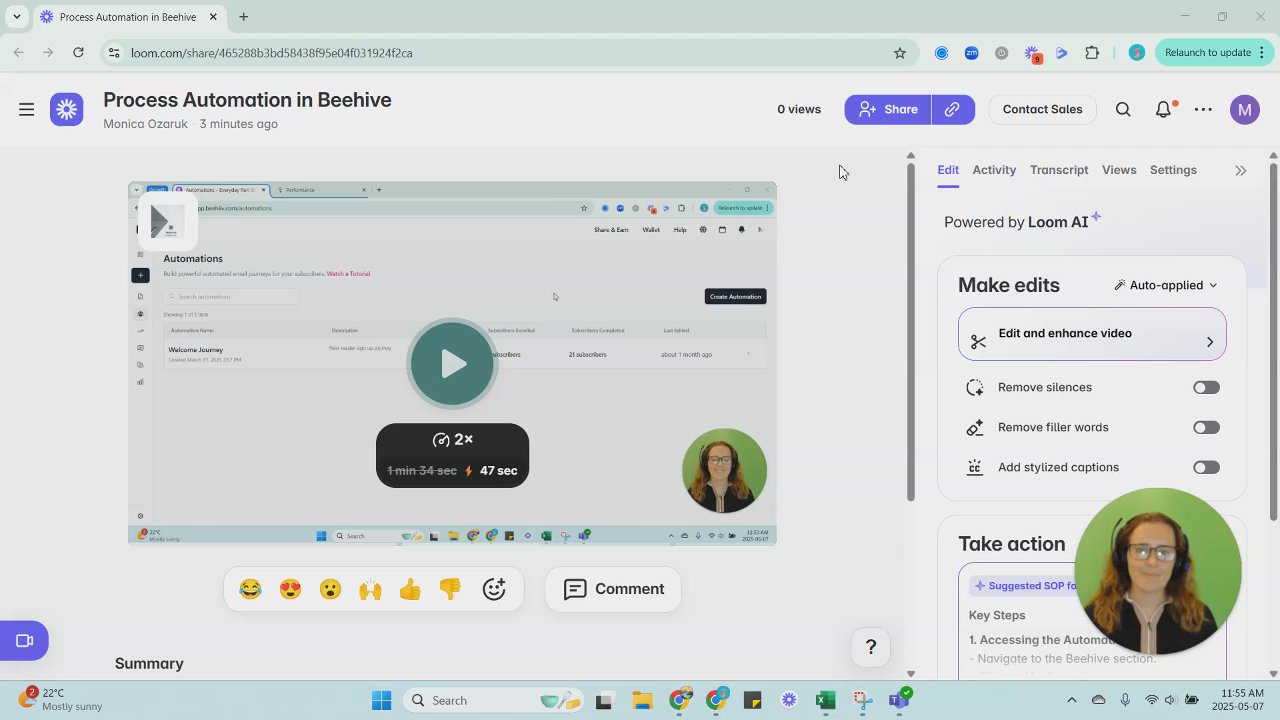Screen dimensions: 1280x720
Task: Click the video title Process Automation in Beehive
Action: [247, 100]
